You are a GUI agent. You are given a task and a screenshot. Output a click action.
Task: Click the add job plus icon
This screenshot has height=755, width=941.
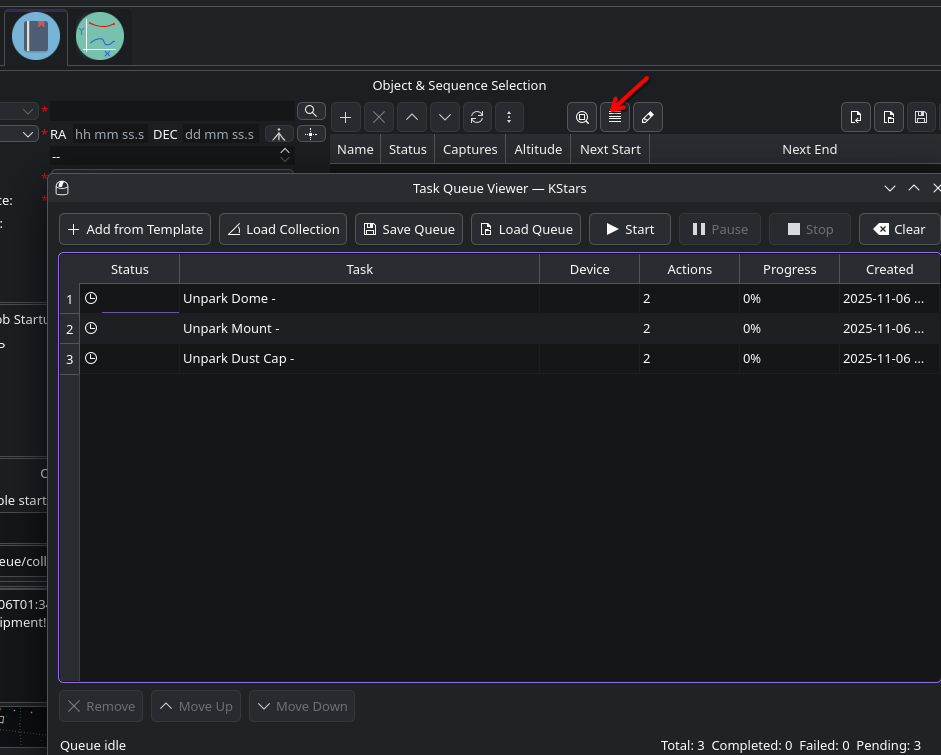[345, 117]
